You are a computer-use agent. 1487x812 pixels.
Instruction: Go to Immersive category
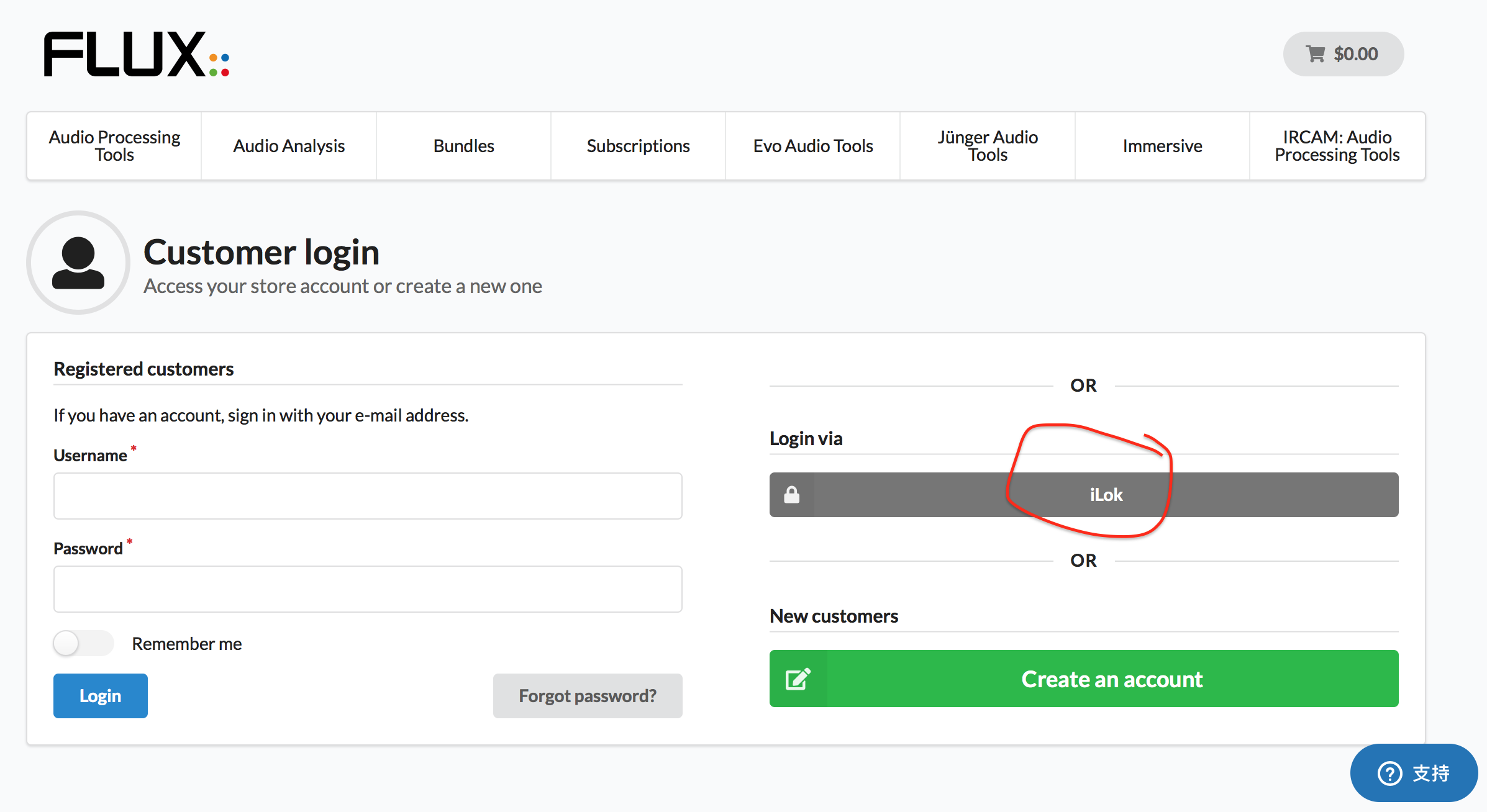point(1162,146)
